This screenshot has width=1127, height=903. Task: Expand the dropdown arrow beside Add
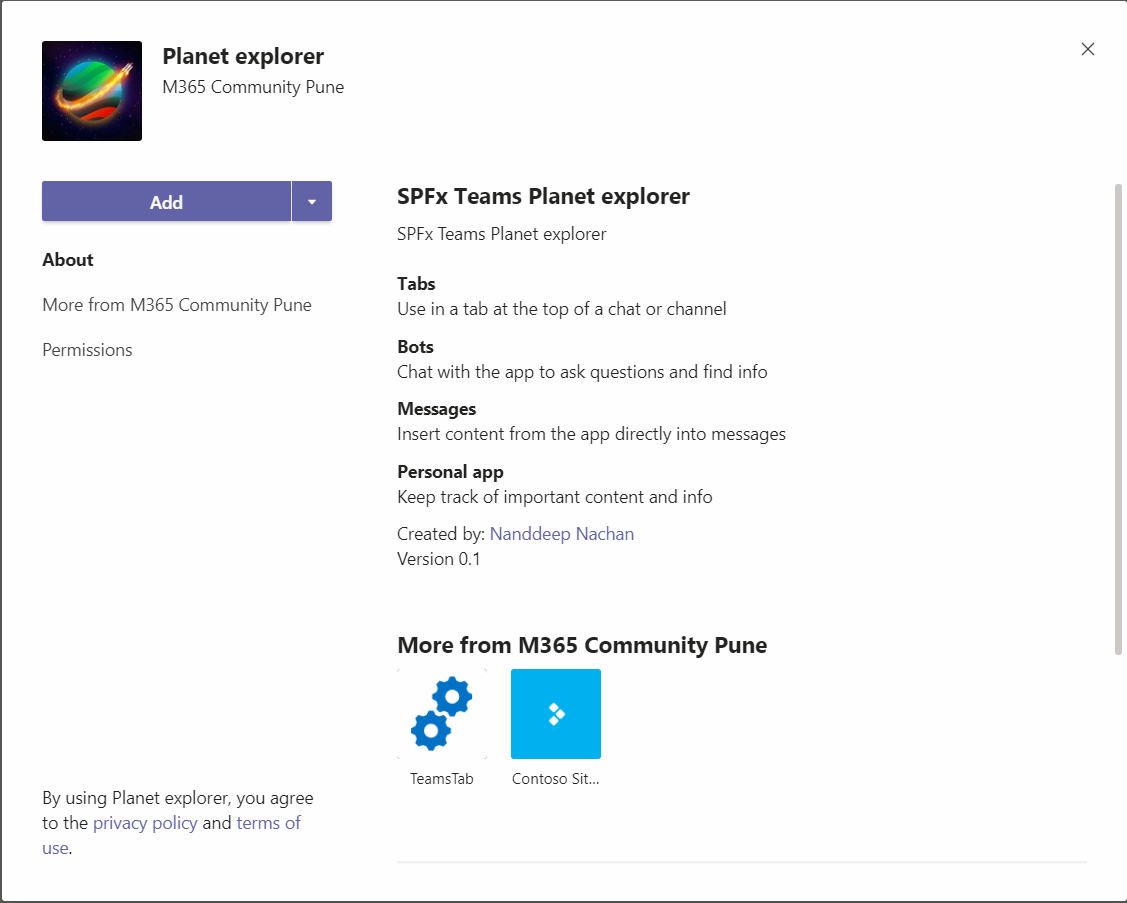(x=312, y=202)
